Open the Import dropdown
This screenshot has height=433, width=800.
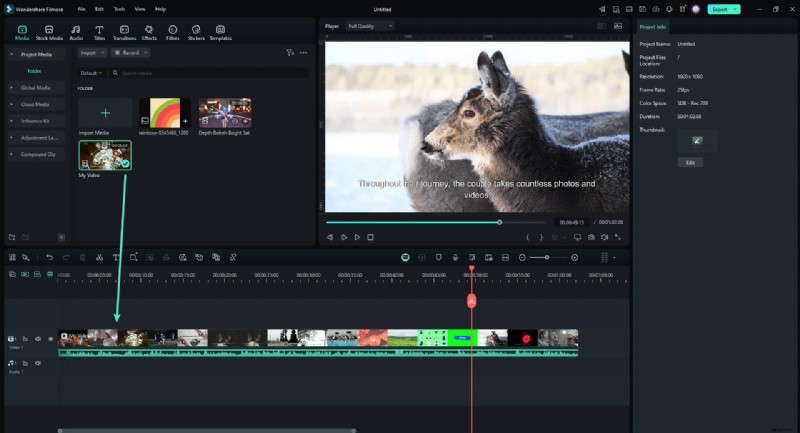(x=92, y=52)
